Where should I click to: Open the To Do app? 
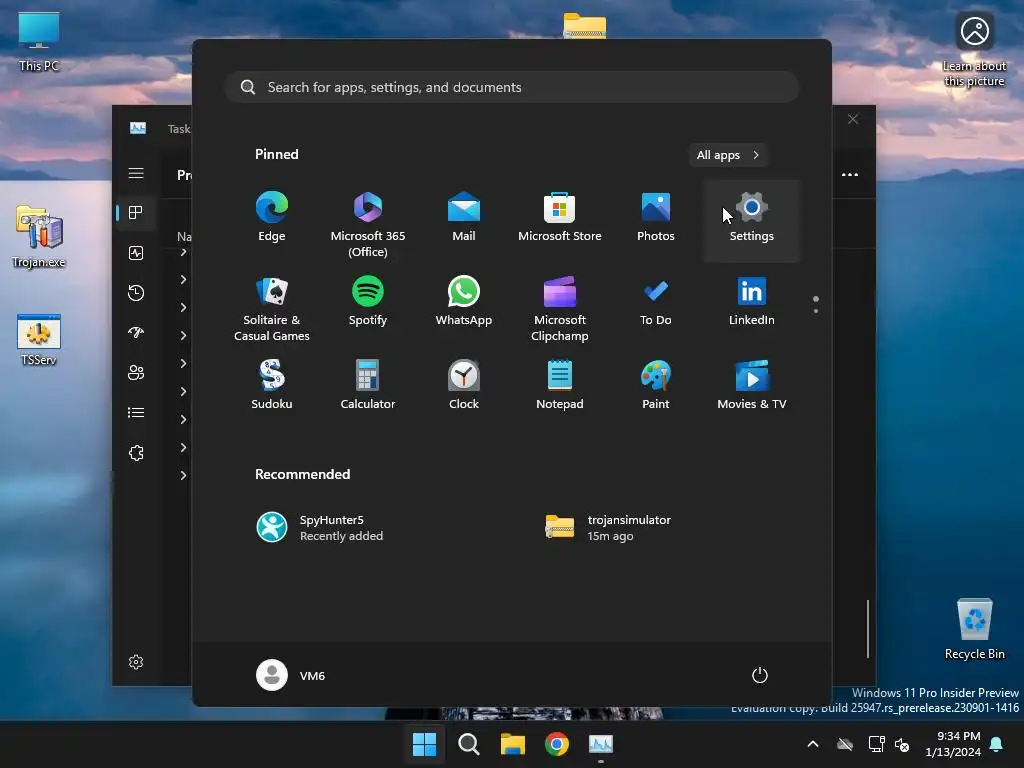click(656, 301)
